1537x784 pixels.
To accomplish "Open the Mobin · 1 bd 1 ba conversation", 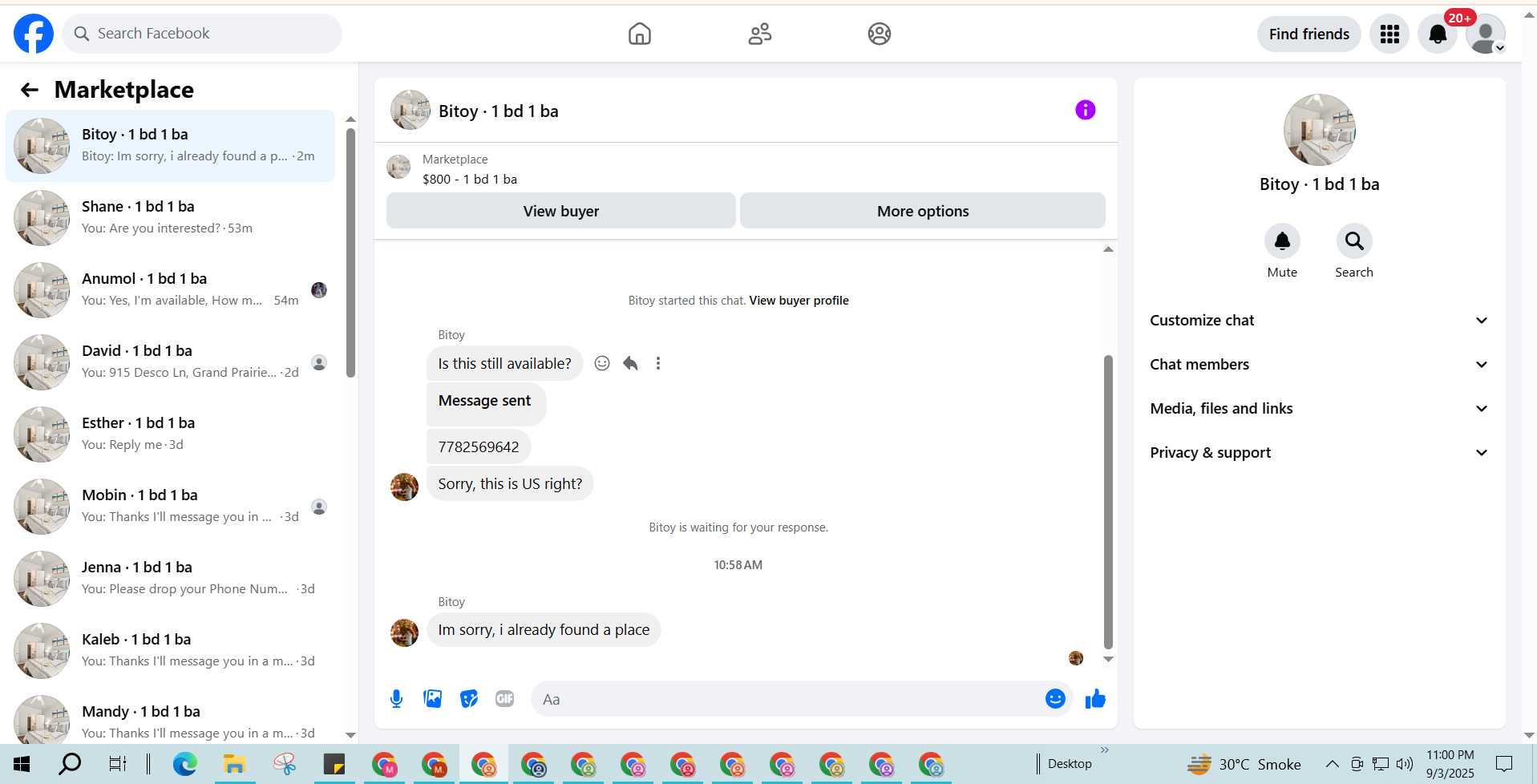I will (170, 507).
